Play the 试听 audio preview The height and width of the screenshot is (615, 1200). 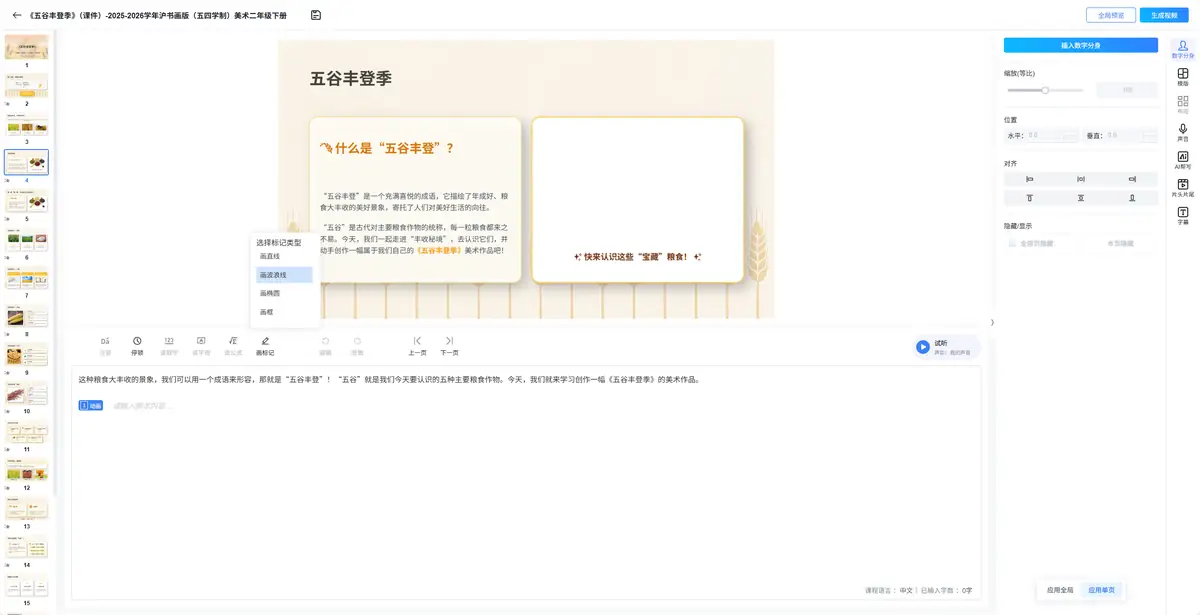pos(922,347)
